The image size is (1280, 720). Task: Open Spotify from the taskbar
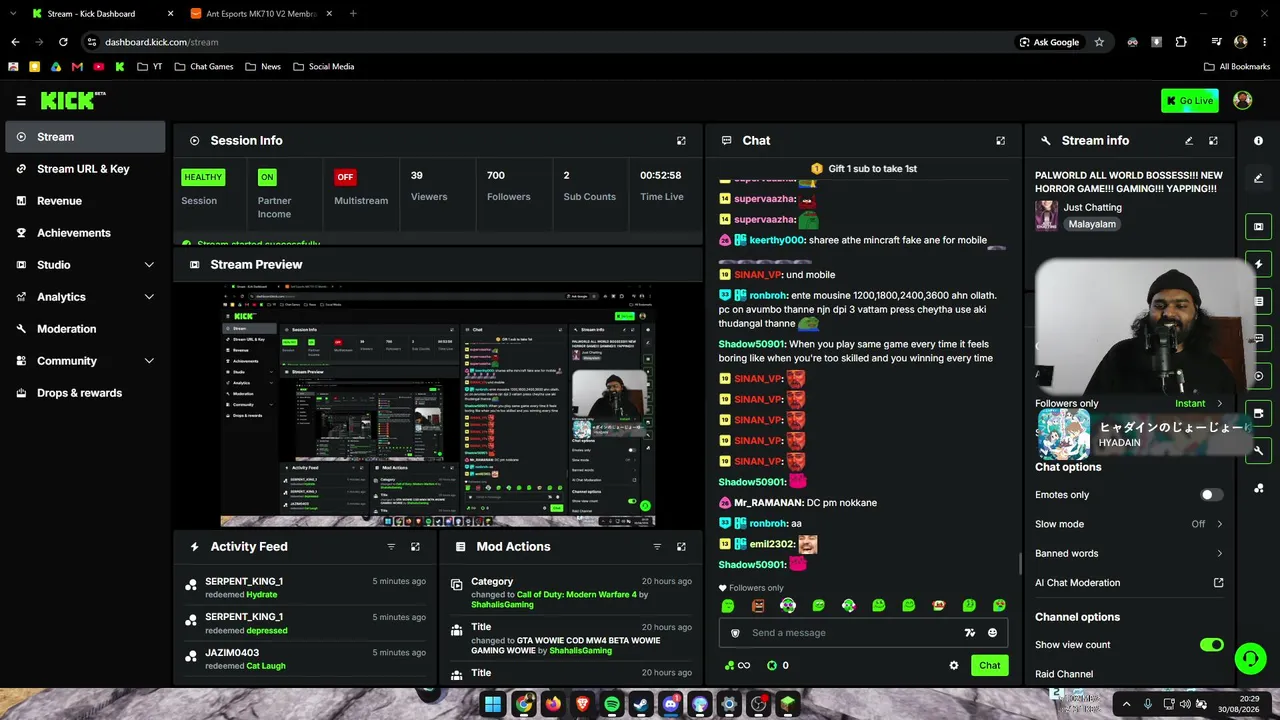point(612,704)
